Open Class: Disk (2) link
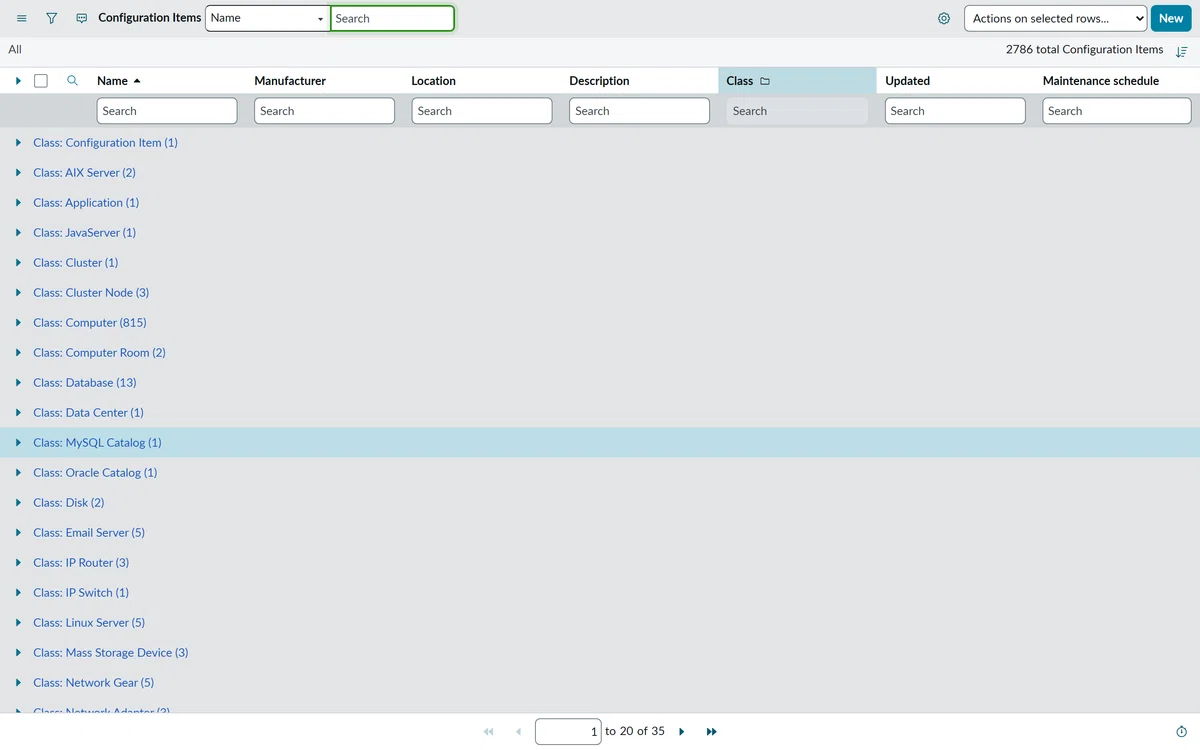 tap(68, 503)
